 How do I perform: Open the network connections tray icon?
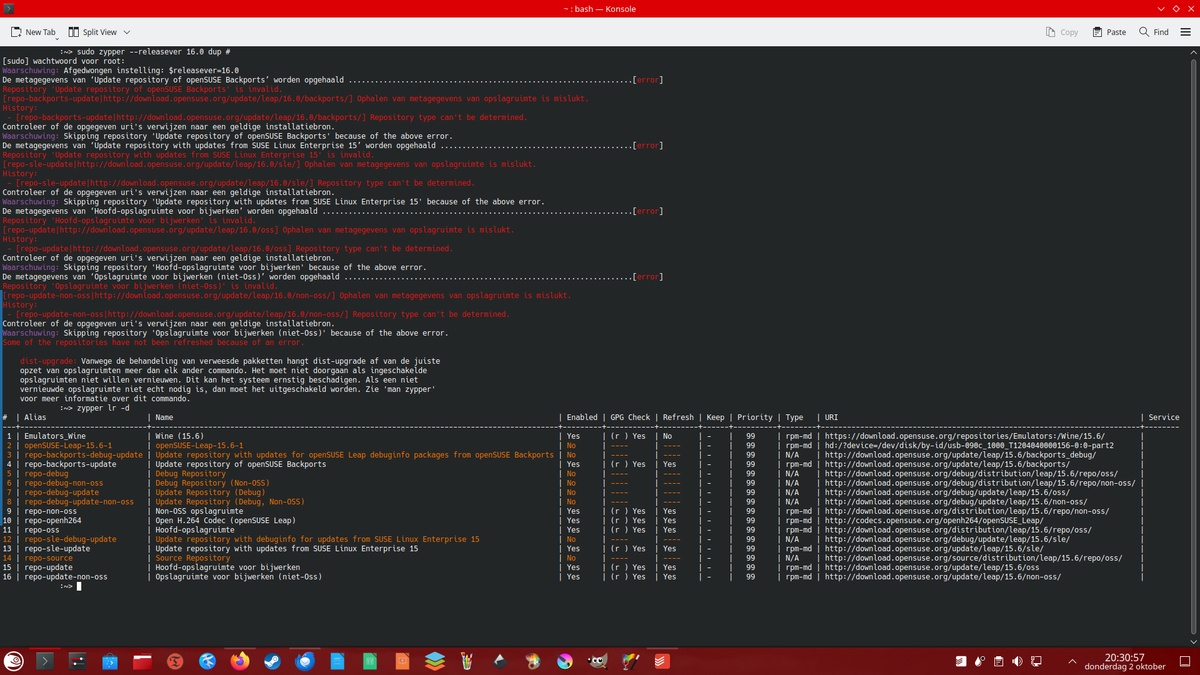pyautogui.click(x=1036, y=661)
